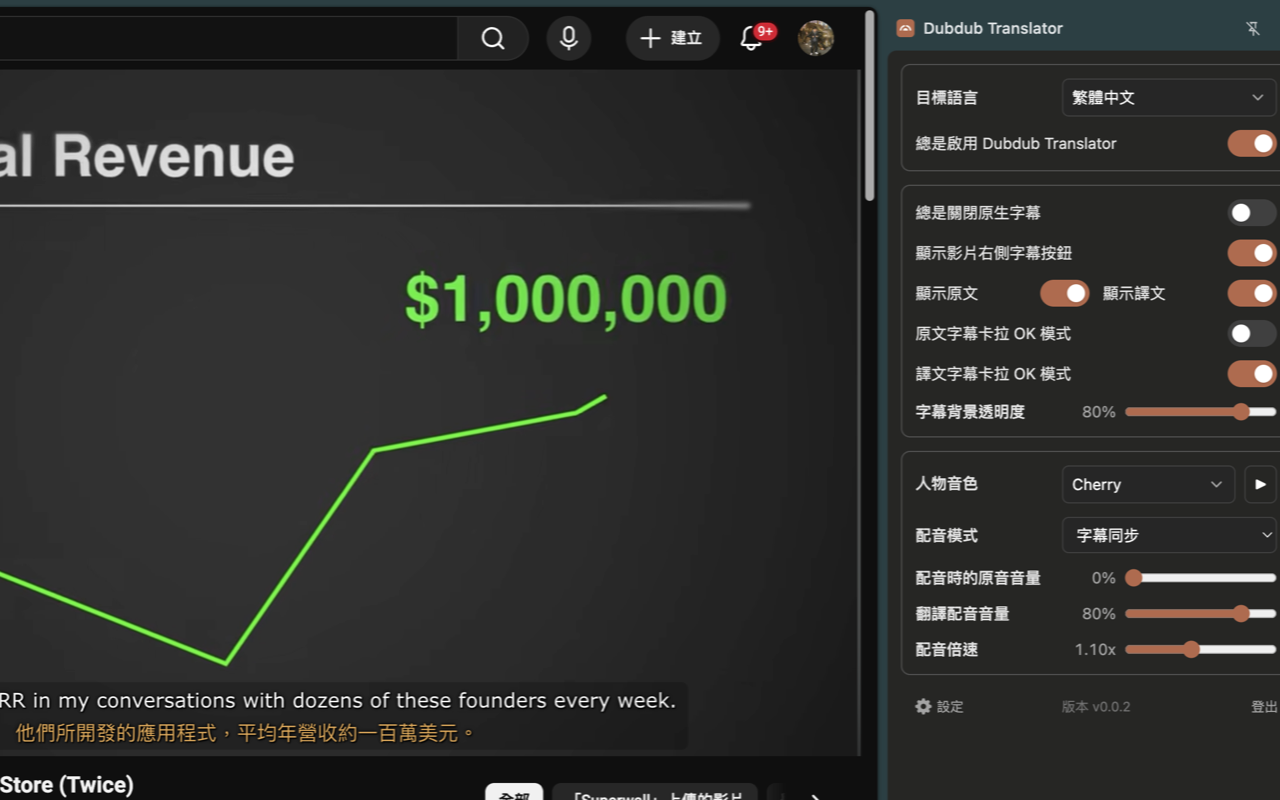This screenshot has width=1280, height=800.
Task: Enable 總是關閉原生字幕 switch
Action: click(x=1252, y=213)
